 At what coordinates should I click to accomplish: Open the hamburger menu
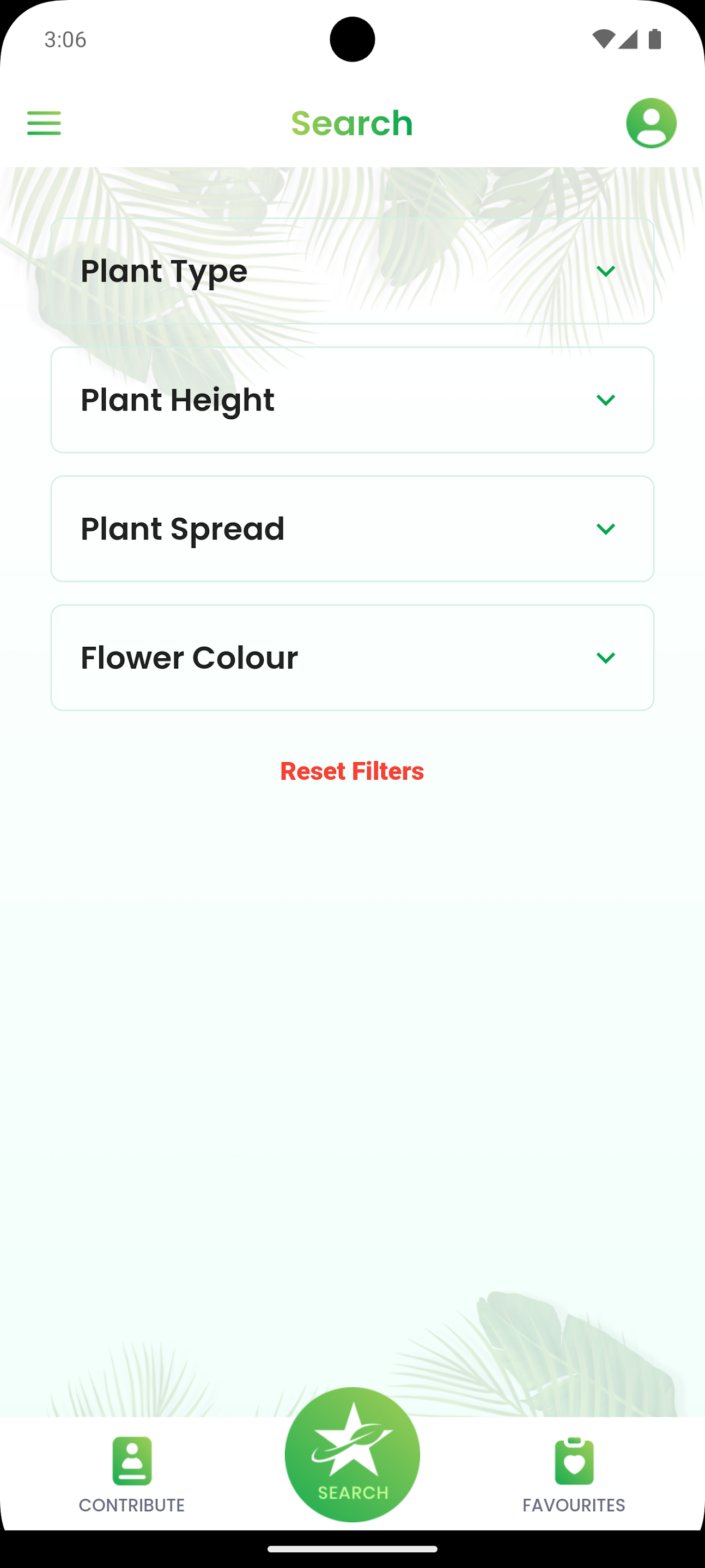(44, 123)
